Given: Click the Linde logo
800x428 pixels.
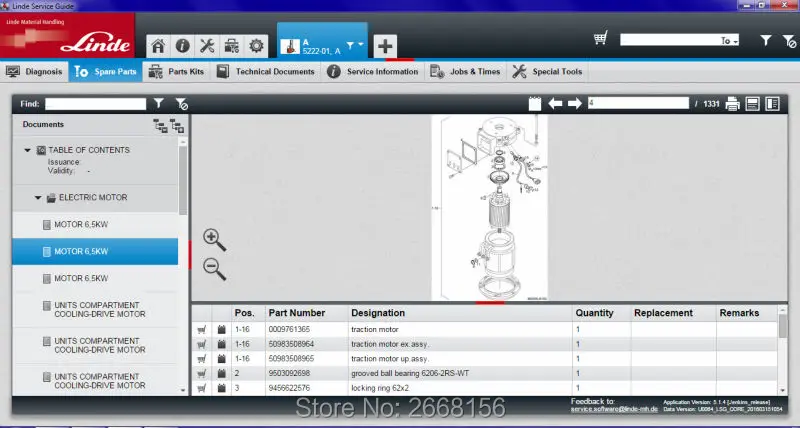Looking at the screenshot, I should pyautogui.click(x=95, y=45).
